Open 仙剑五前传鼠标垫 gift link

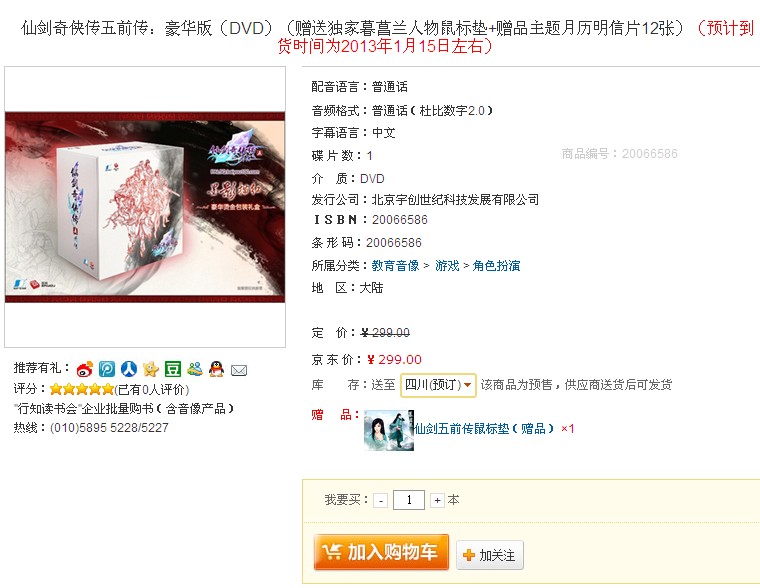[483, 429]
